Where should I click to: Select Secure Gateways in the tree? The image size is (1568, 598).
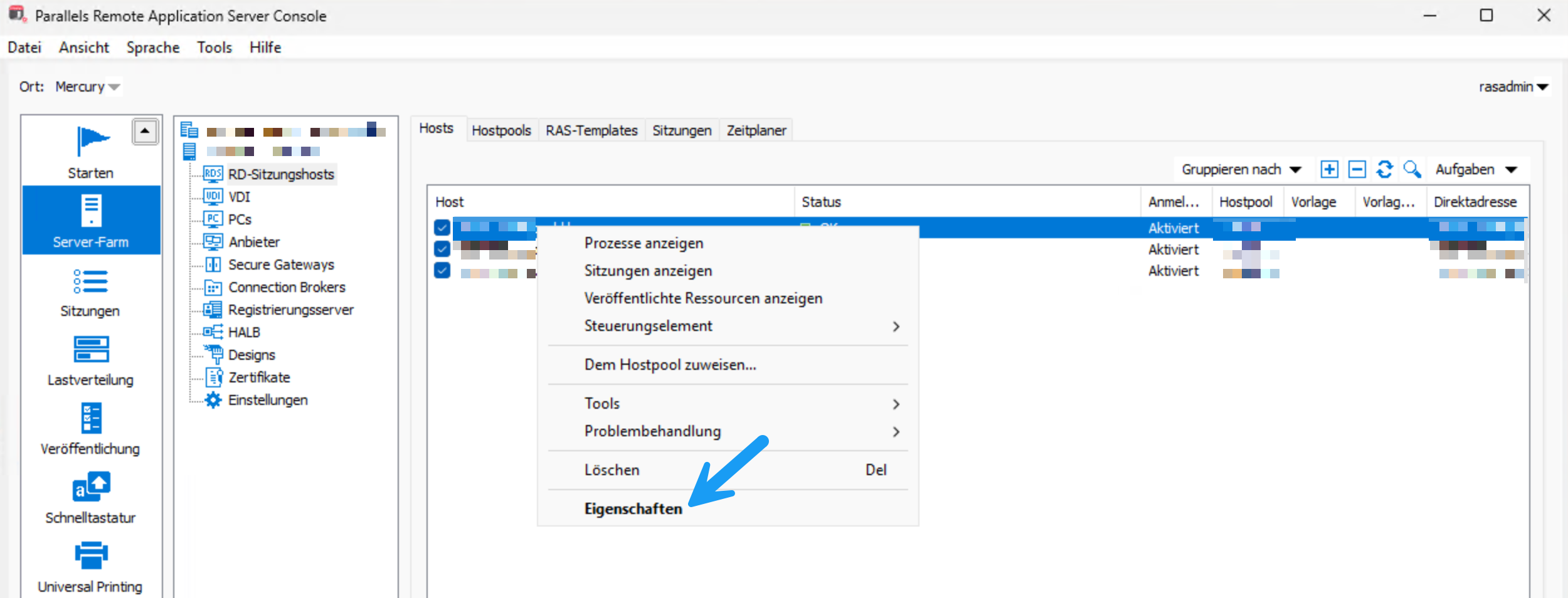point(281,265)
